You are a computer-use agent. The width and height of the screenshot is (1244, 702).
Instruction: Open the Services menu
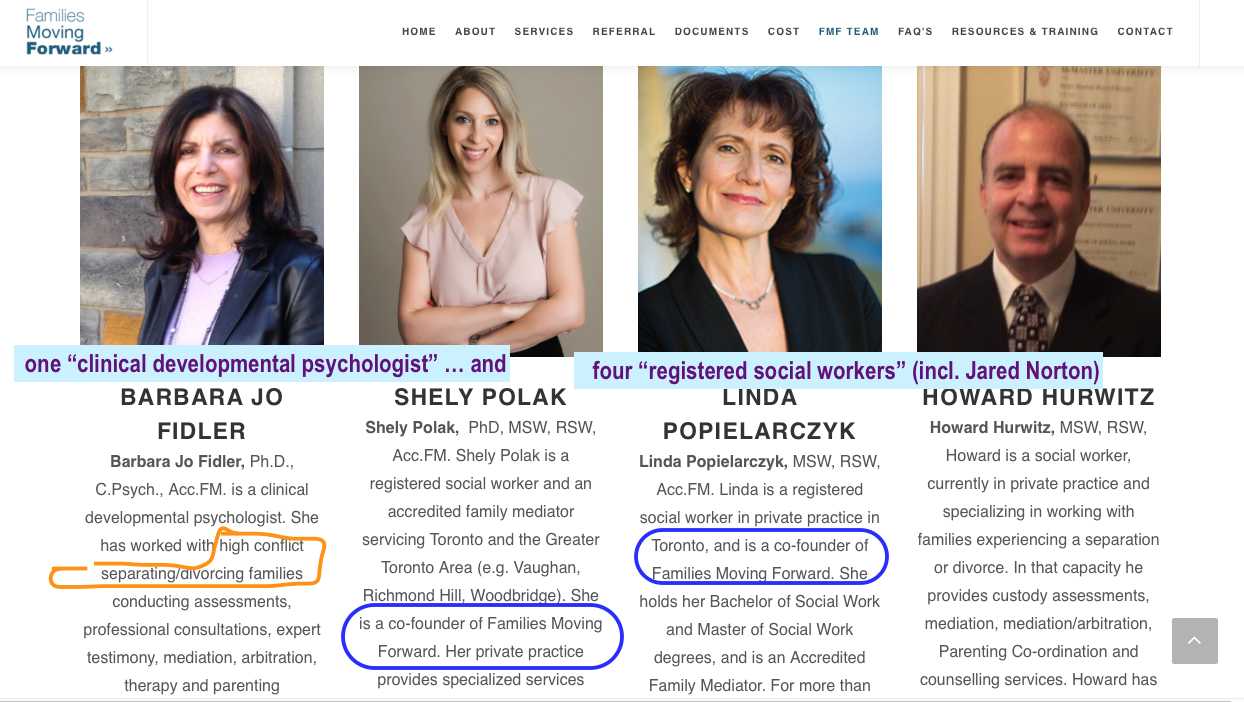click(x=544, y=32)
